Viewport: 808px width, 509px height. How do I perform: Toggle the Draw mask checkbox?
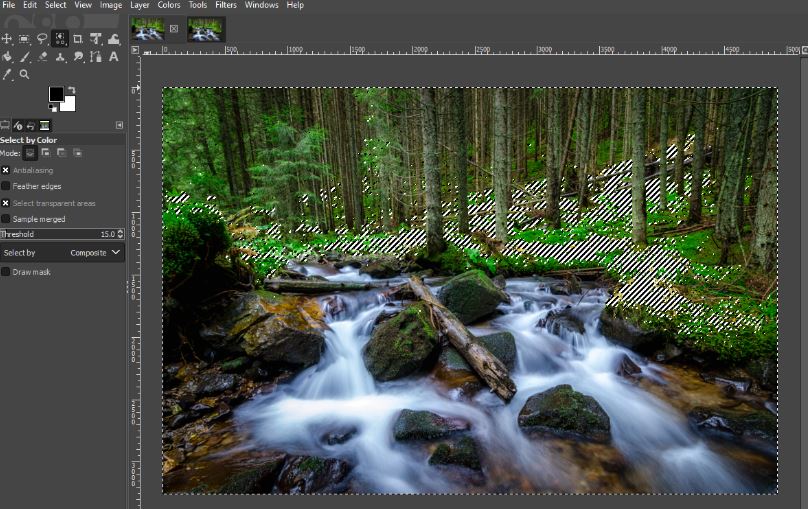click(x=6, y=272)
